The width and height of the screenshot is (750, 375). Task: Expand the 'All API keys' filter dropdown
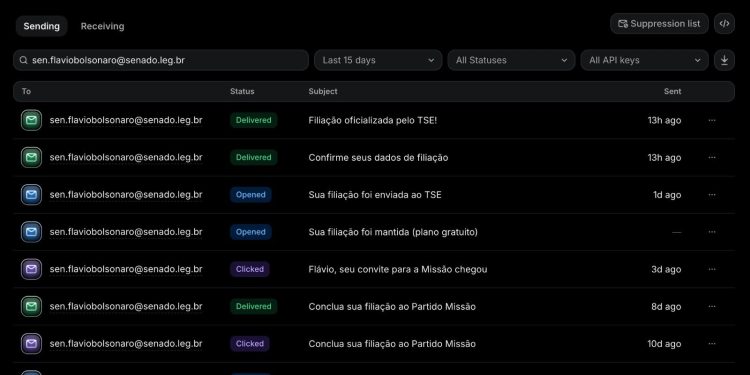[x=644, y=60]
